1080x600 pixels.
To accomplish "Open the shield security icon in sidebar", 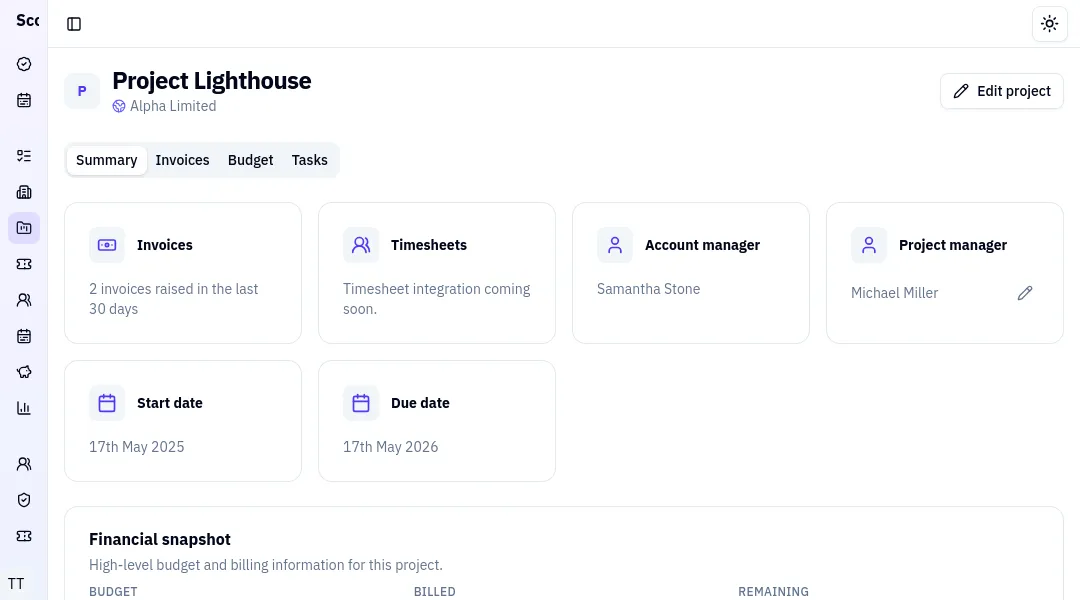I will click(24, 500).
